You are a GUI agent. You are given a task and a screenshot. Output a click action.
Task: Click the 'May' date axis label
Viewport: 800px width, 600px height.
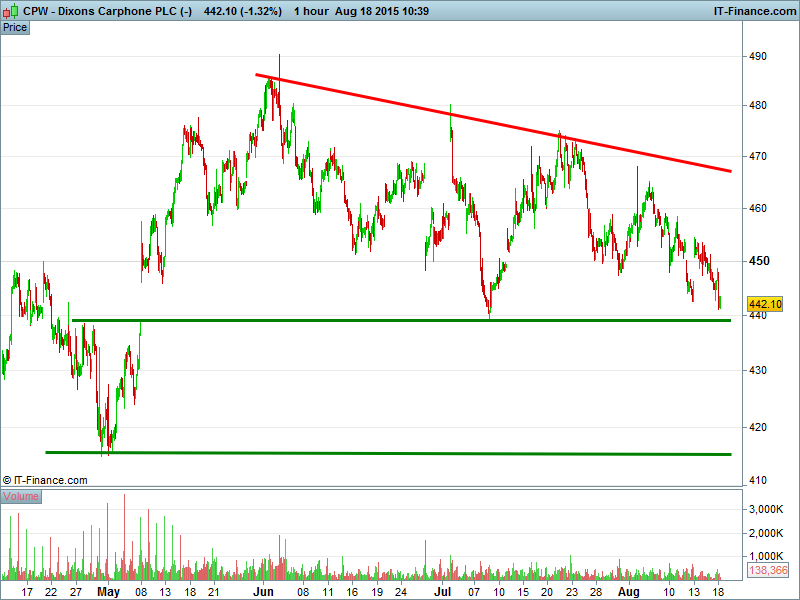click(108, 592)
